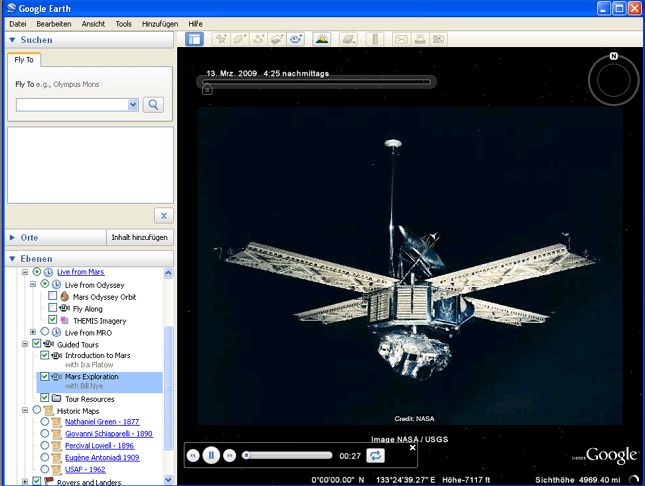
Task: Click the Rovers and Landers flag icon
Action: point(49,481)
